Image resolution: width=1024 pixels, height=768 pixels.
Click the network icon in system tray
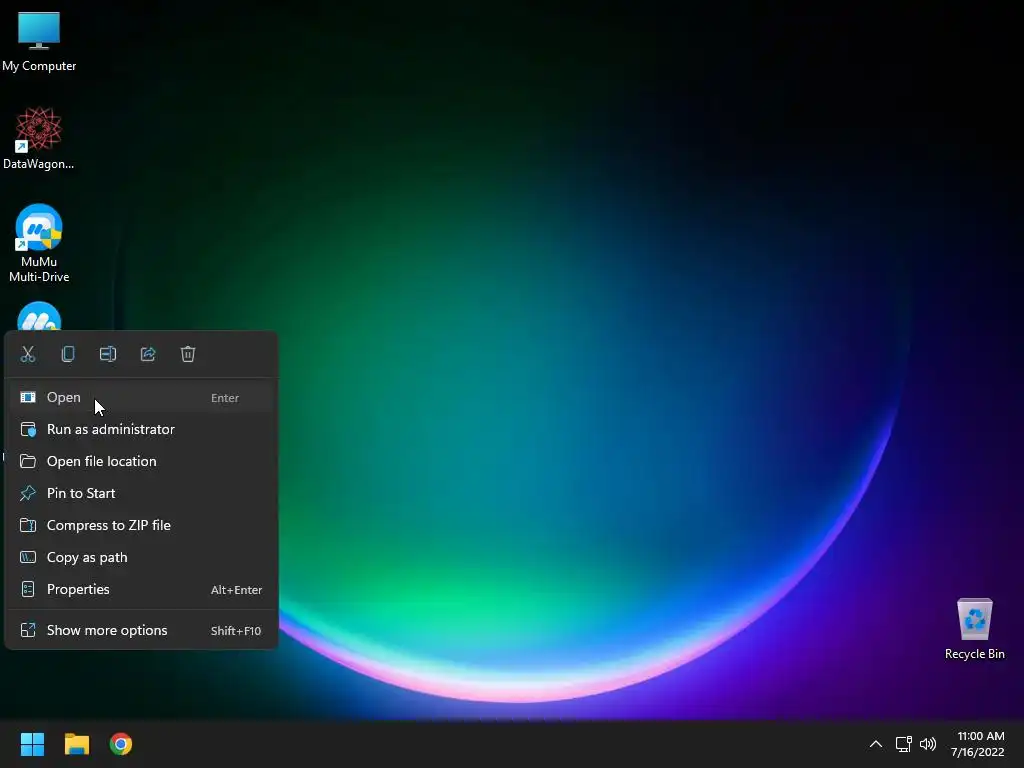pos(903,744)
